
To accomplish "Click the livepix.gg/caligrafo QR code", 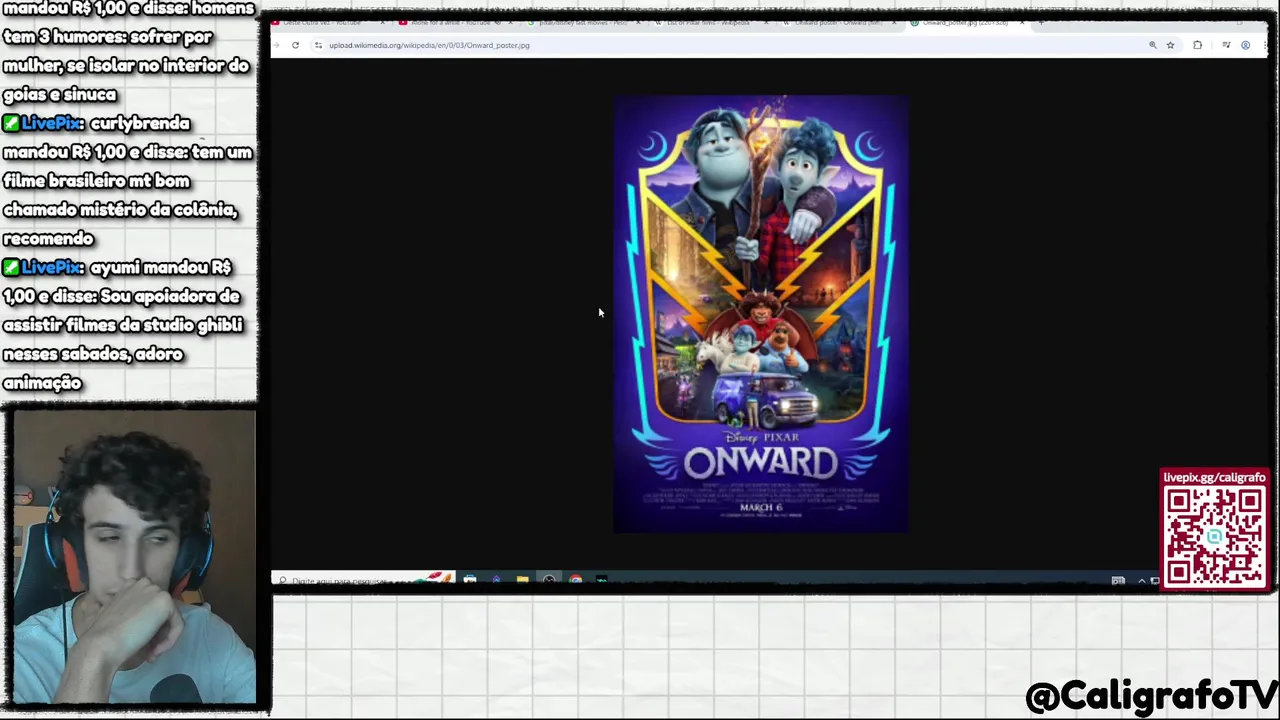I will 1214,536.
